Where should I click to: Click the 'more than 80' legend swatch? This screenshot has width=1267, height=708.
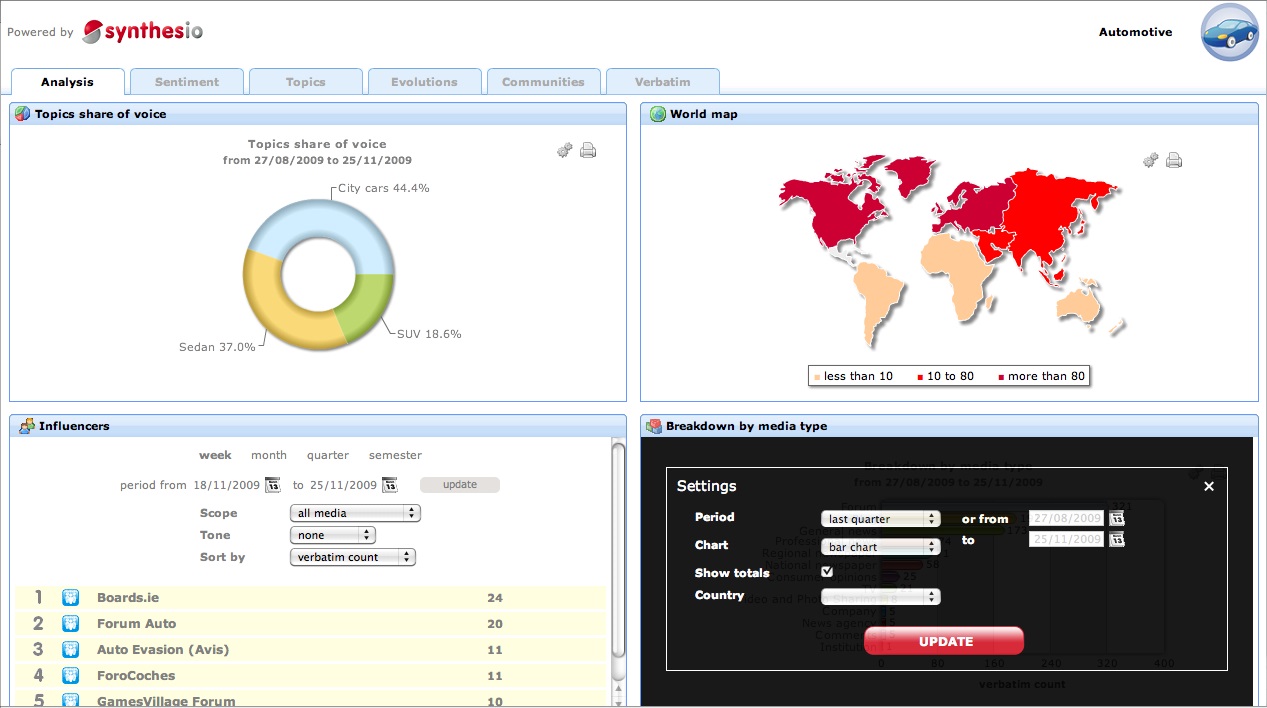click(1000, 377)
